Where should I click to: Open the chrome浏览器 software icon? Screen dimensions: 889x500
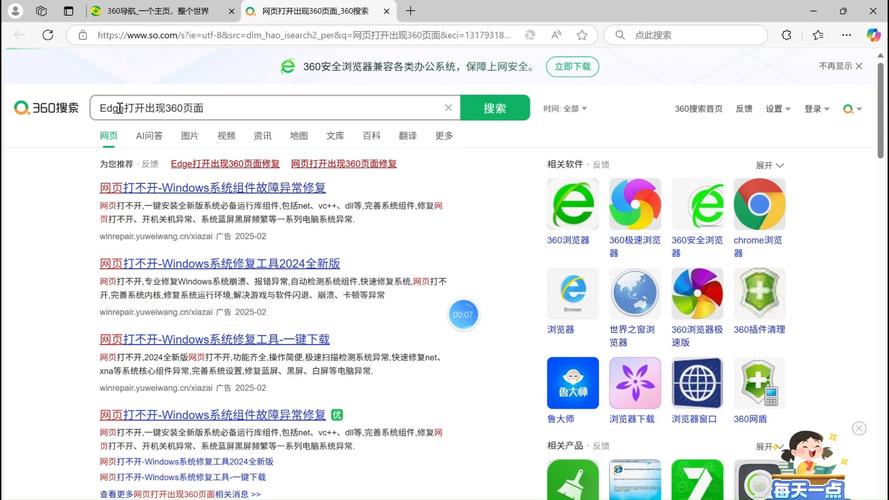coord(760,204)
